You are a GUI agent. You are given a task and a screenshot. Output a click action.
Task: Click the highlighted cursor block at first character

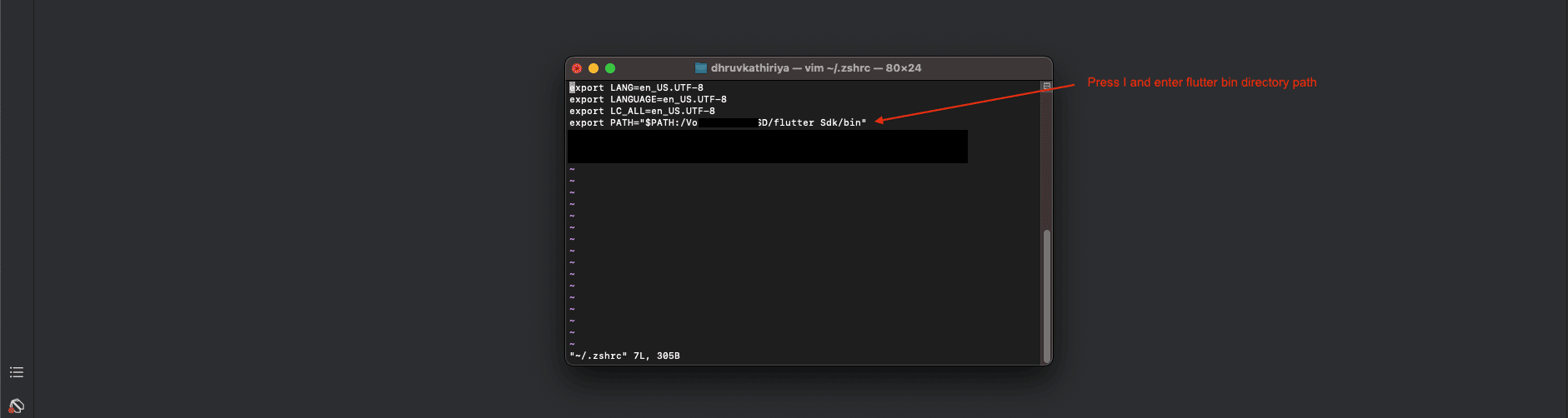pos(572,87)
